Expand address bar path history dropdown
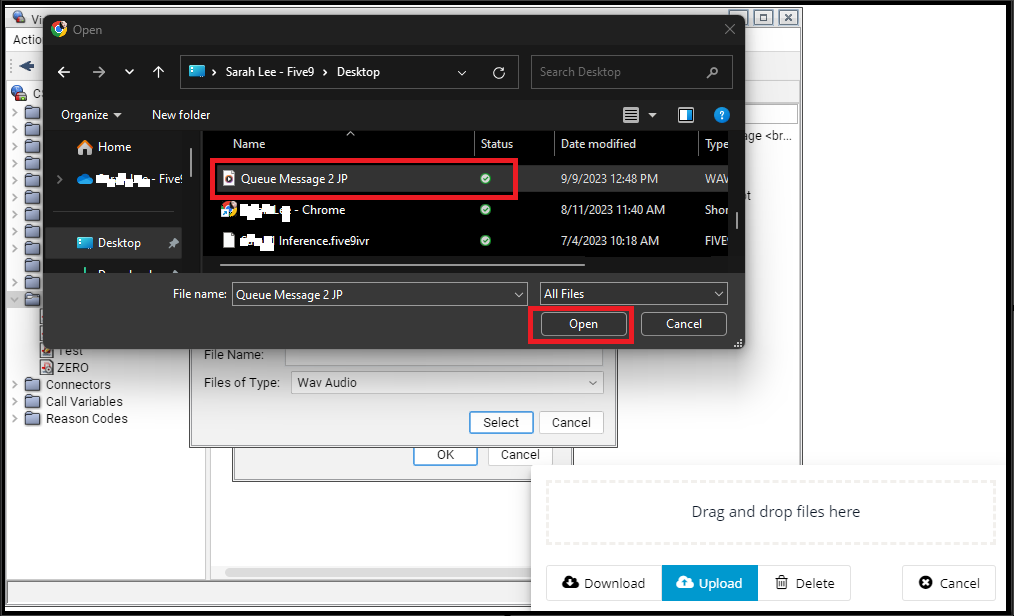 462,72
